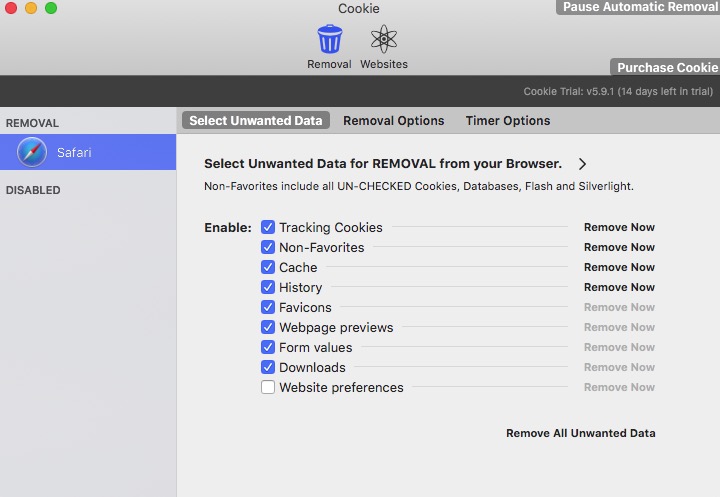
Task: Click Remove Now for Website preferences
Action: coord(619,387)
